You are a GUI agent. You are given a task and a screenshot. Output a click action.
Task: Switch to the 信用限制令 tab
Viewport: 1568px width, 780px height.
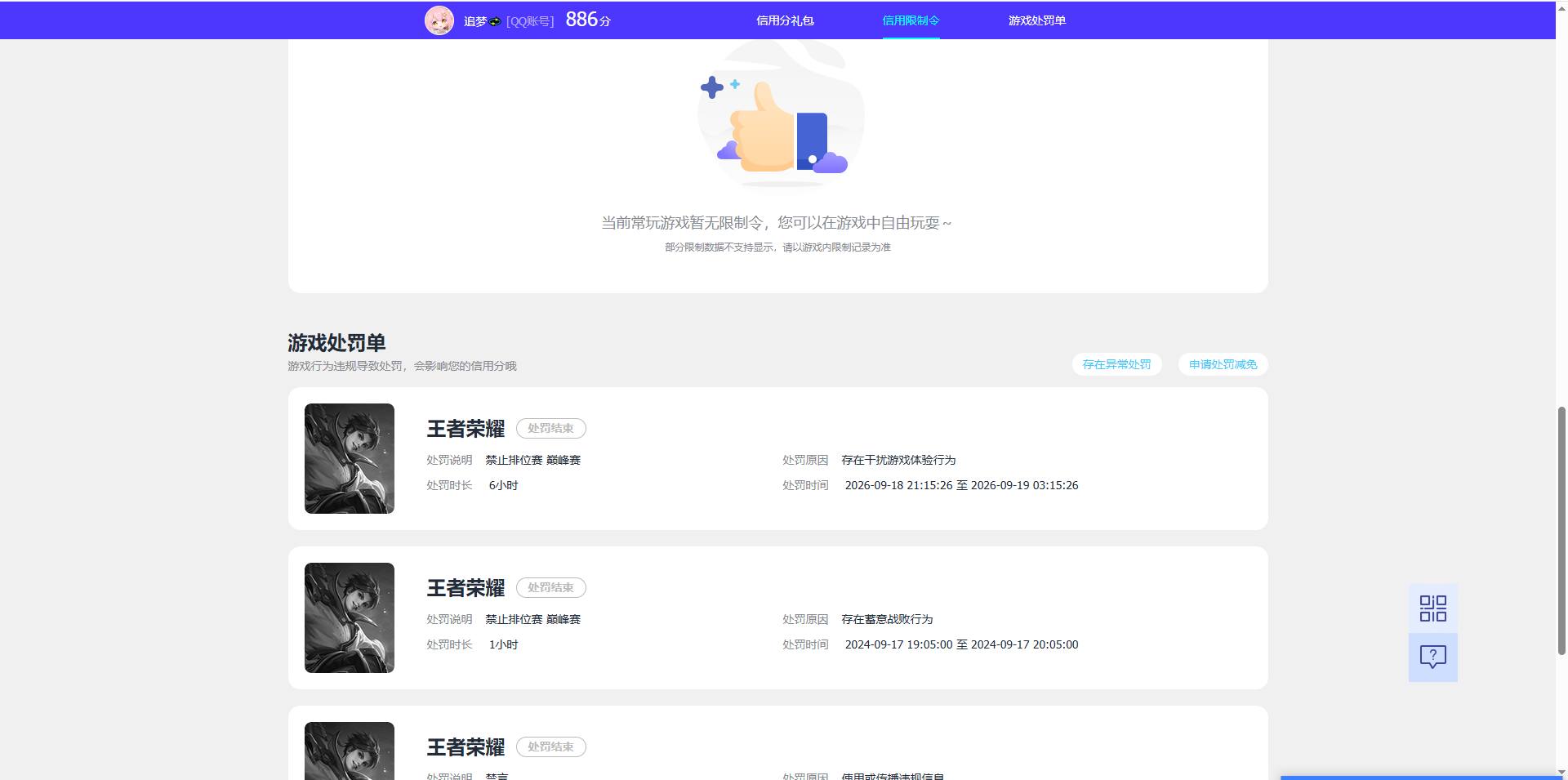[x=911, y=20]
